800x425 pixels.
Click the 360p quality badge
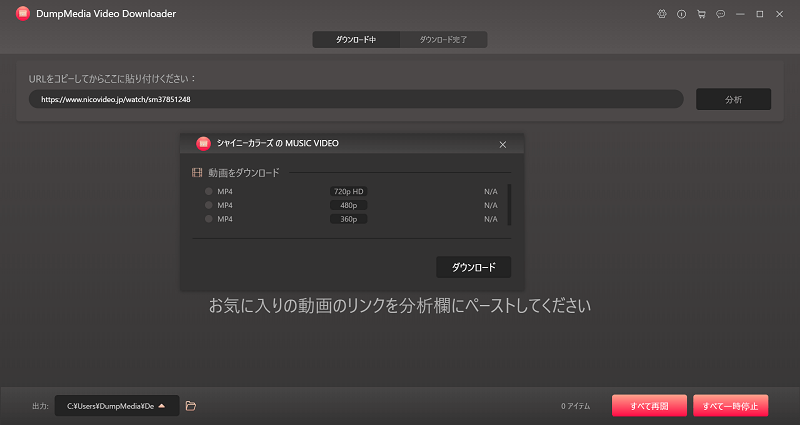pyautogui.click(x=348, y=219)
